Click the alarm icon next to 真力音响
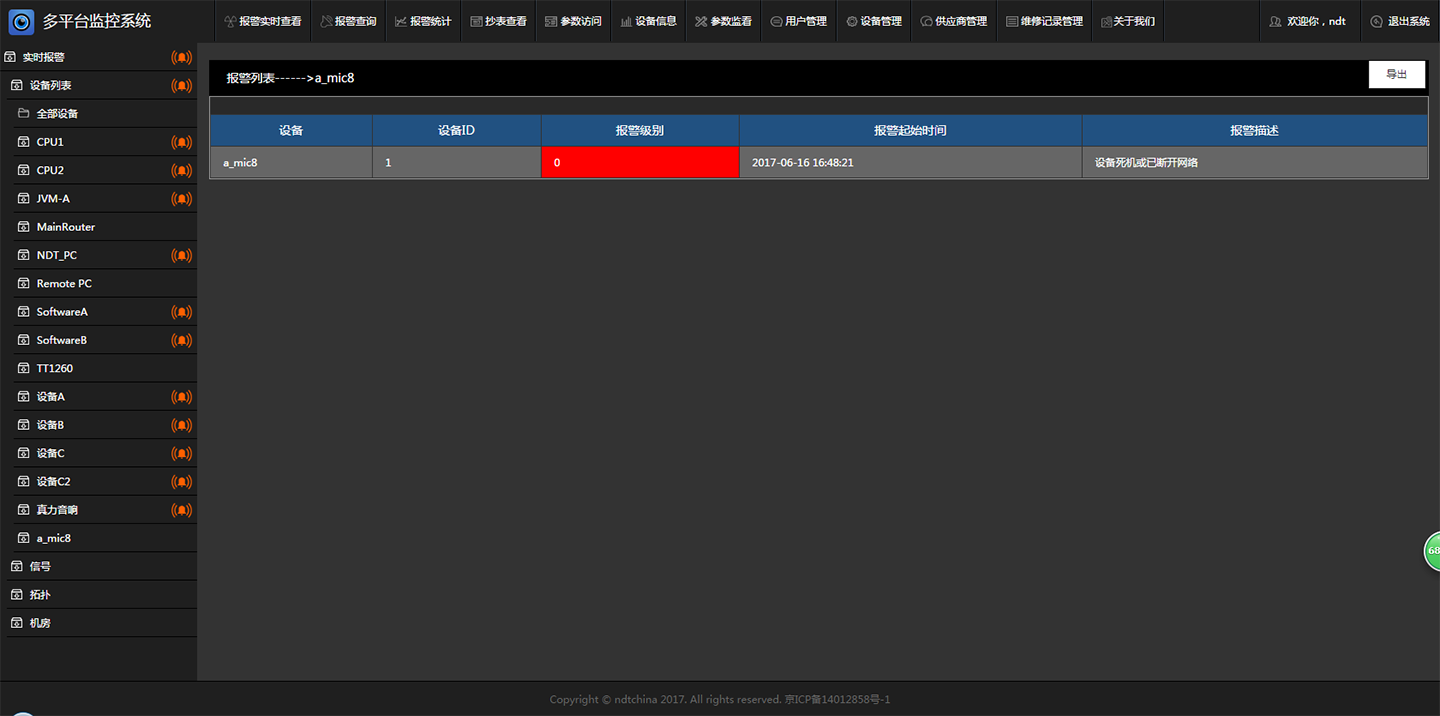Image resolution: width=1440 pixels, height=716 pixels. tap(181, 510)
